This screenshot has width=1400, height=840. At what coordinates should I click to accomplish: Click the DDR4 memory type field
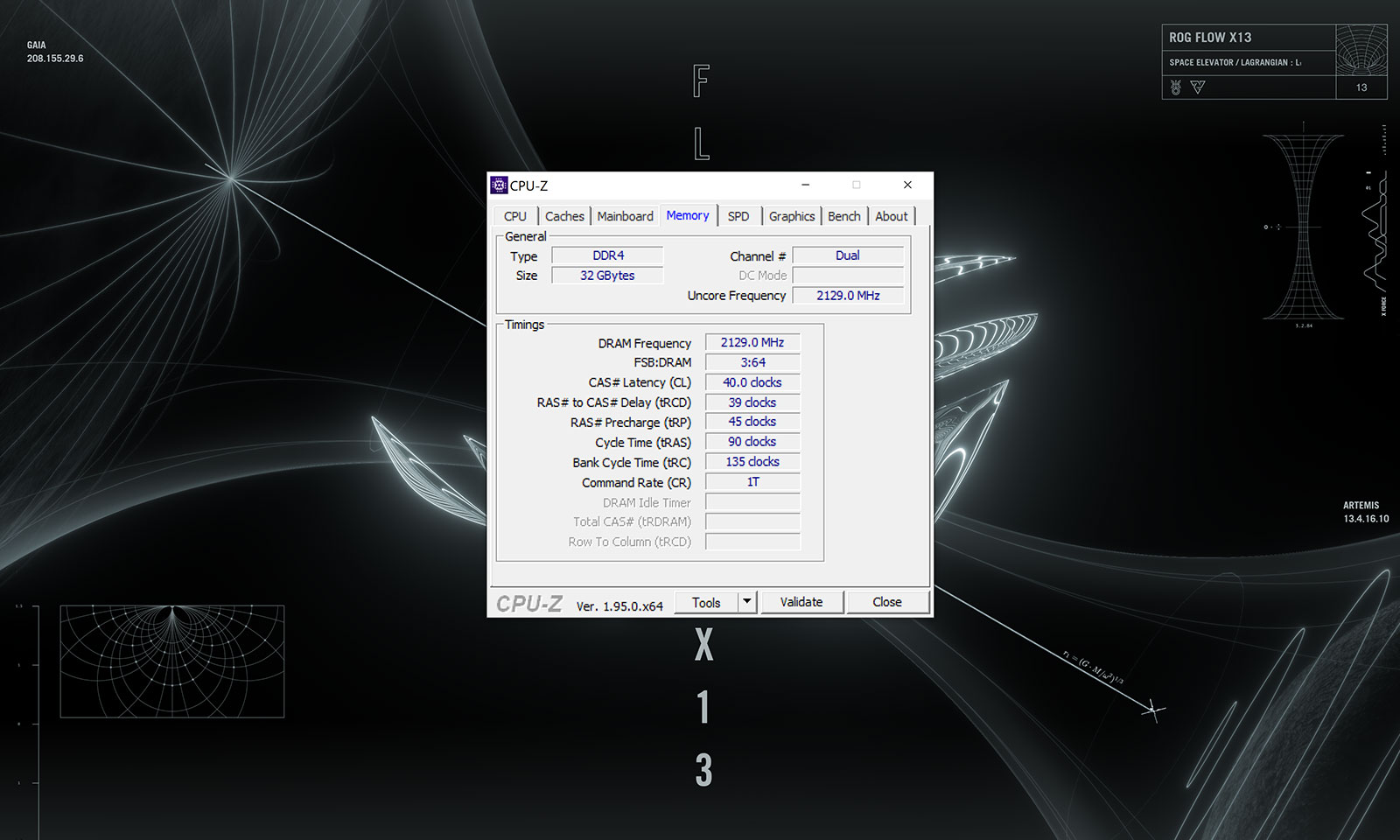pos(607,255)
